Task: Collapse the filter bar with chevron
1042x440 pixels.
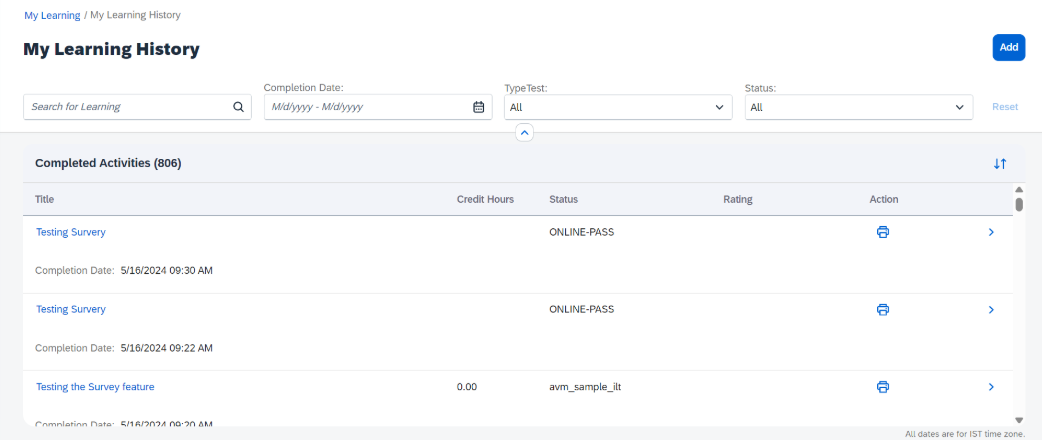Action: point(524,133)
